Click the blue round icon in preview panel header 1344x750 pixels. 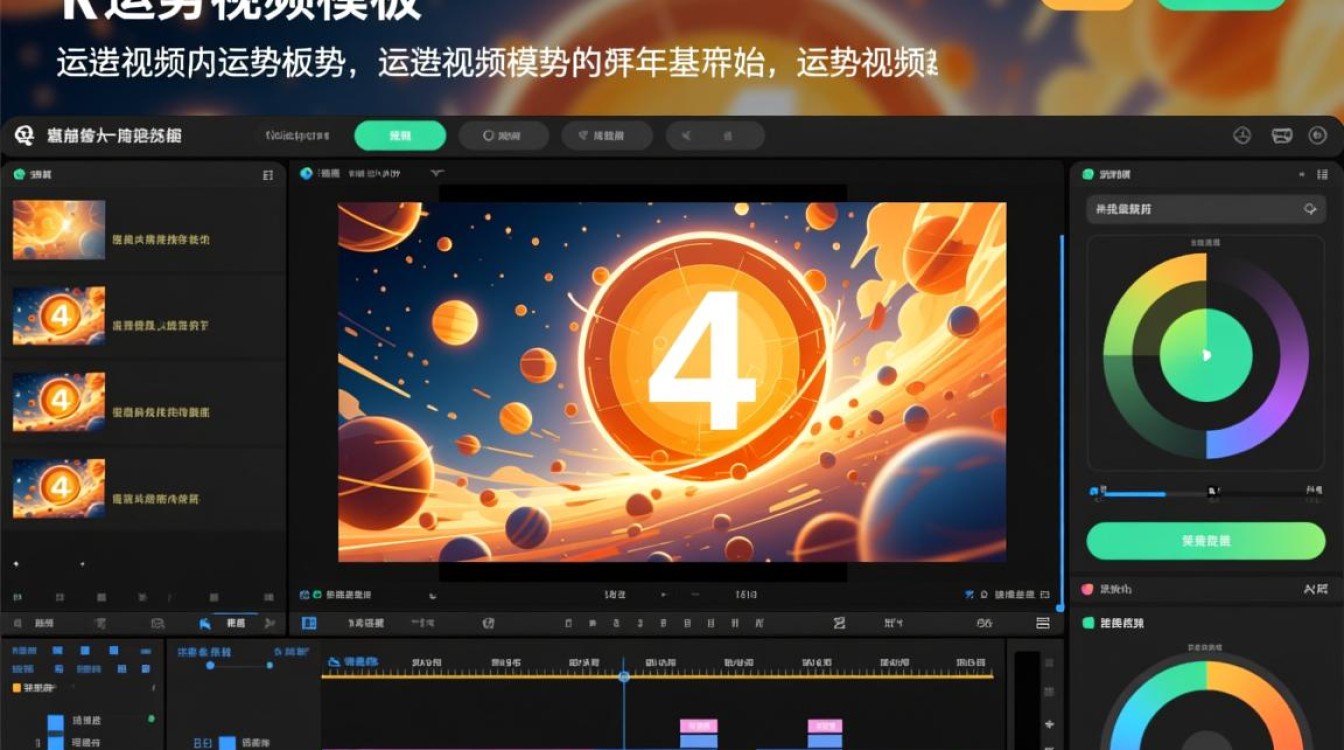pos(306,174)
